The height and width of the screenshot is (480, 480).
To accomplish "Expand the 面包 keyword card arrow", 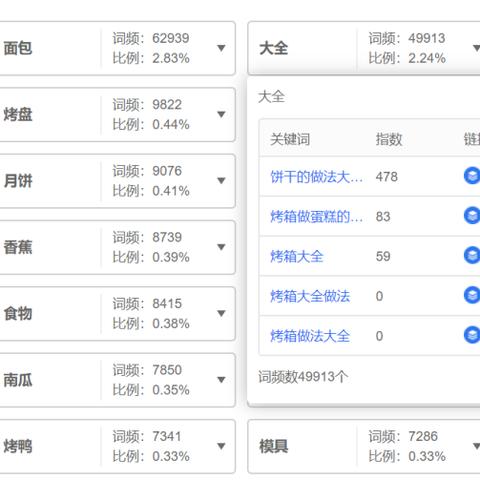I will tap(221, 48).
